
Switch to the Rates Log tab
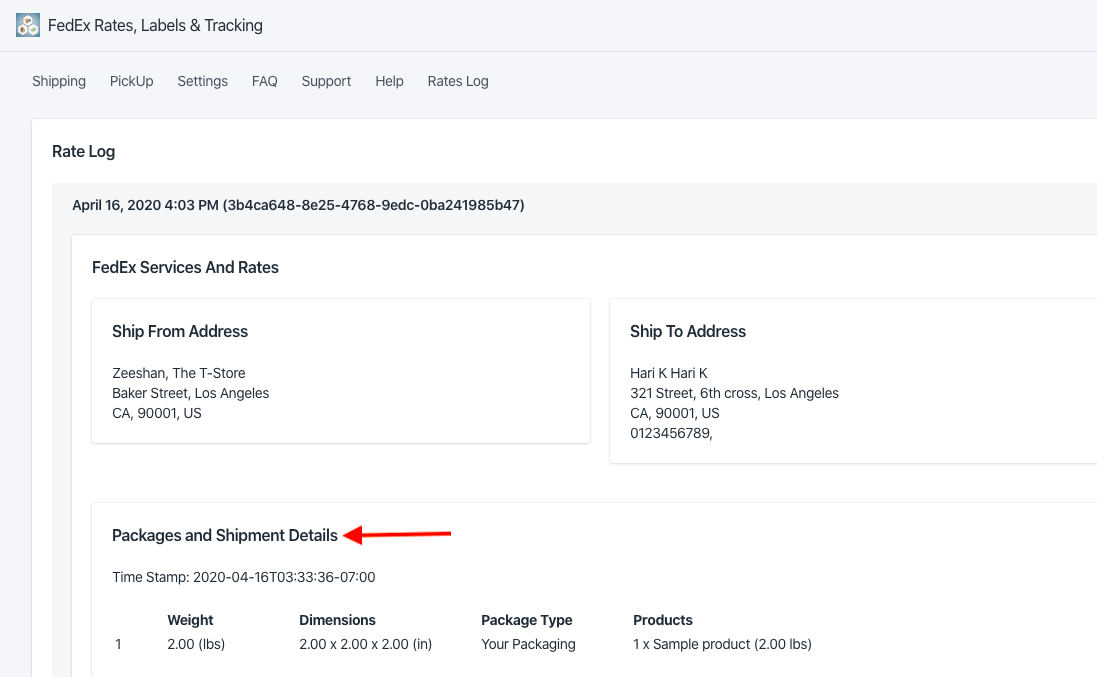pos(458,81)
